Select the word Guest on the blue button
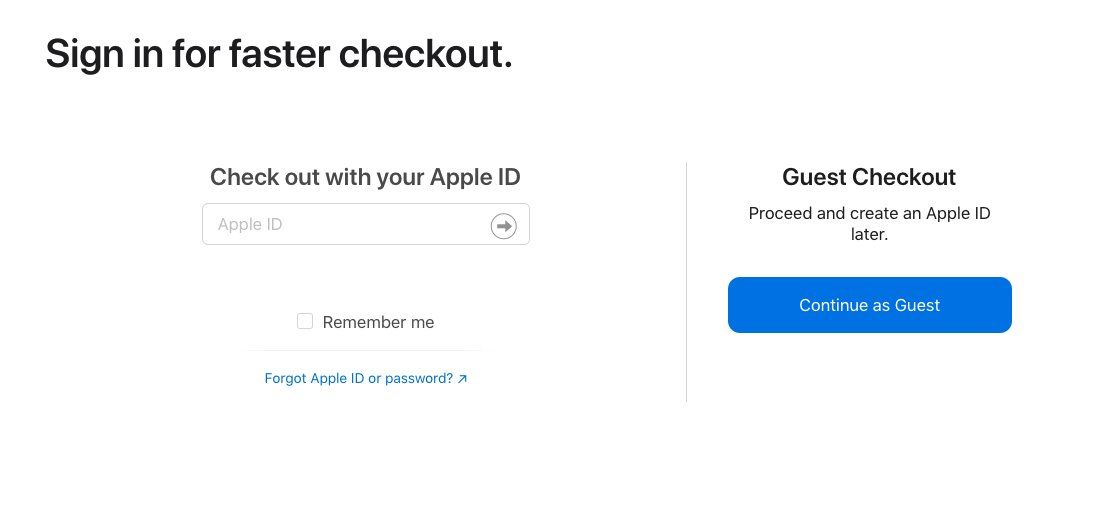The width and height of the screenshot is (1108, 516). coord(917,305)
